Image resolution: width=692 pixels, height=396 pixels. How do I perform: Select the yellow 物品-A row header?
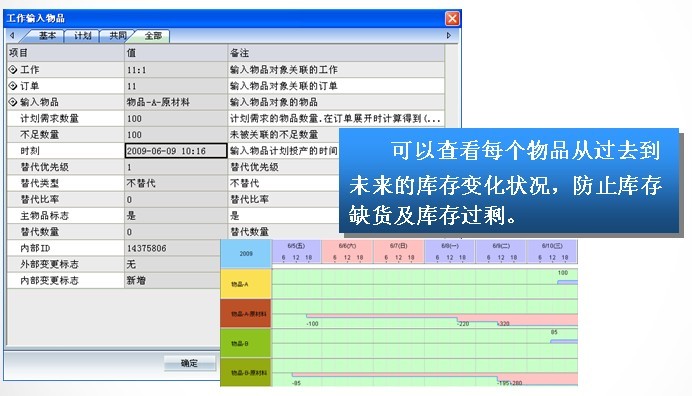[x=245, y=284]
